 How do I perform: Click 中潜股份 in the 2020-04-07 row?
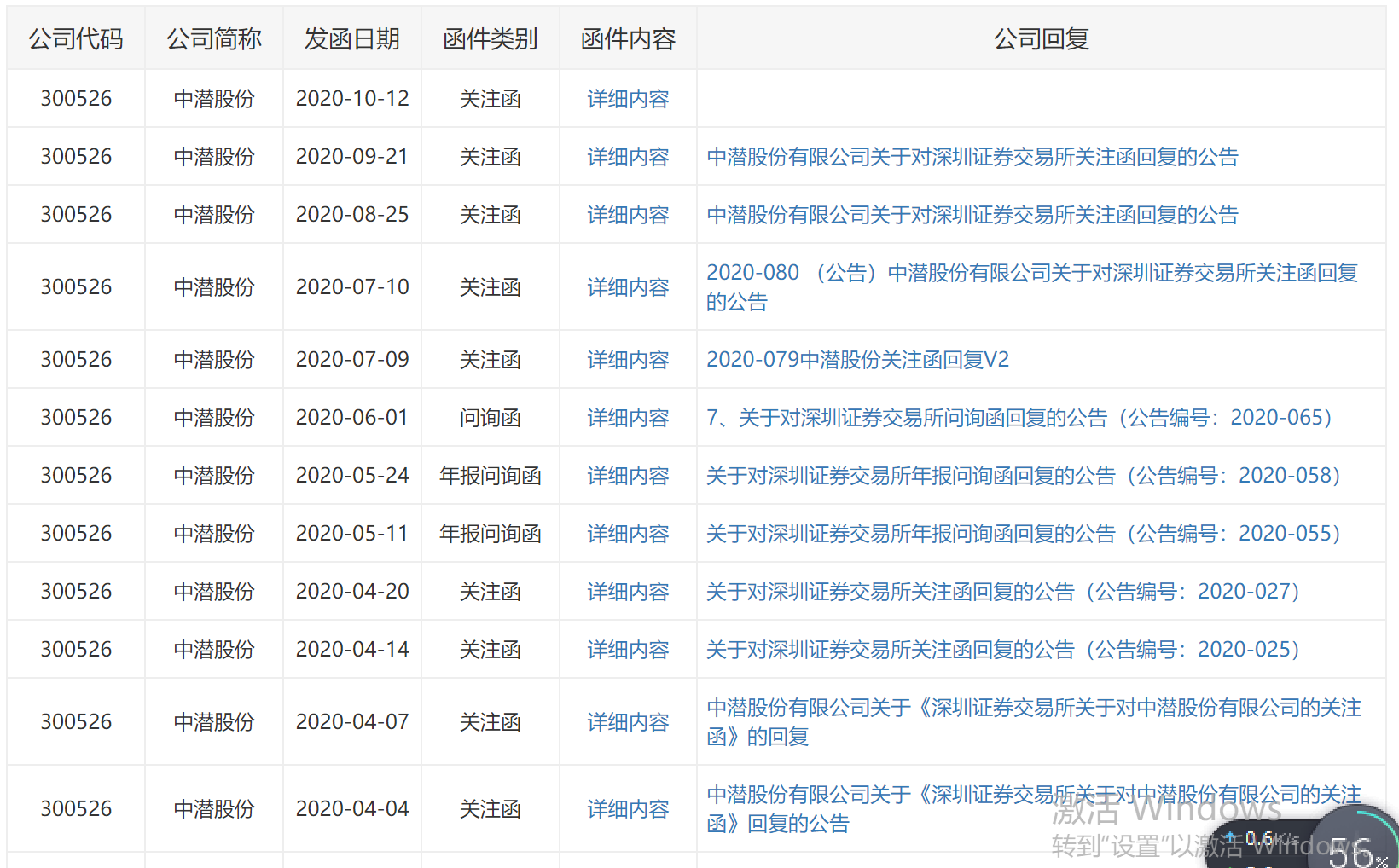click(x=214, y=722)
